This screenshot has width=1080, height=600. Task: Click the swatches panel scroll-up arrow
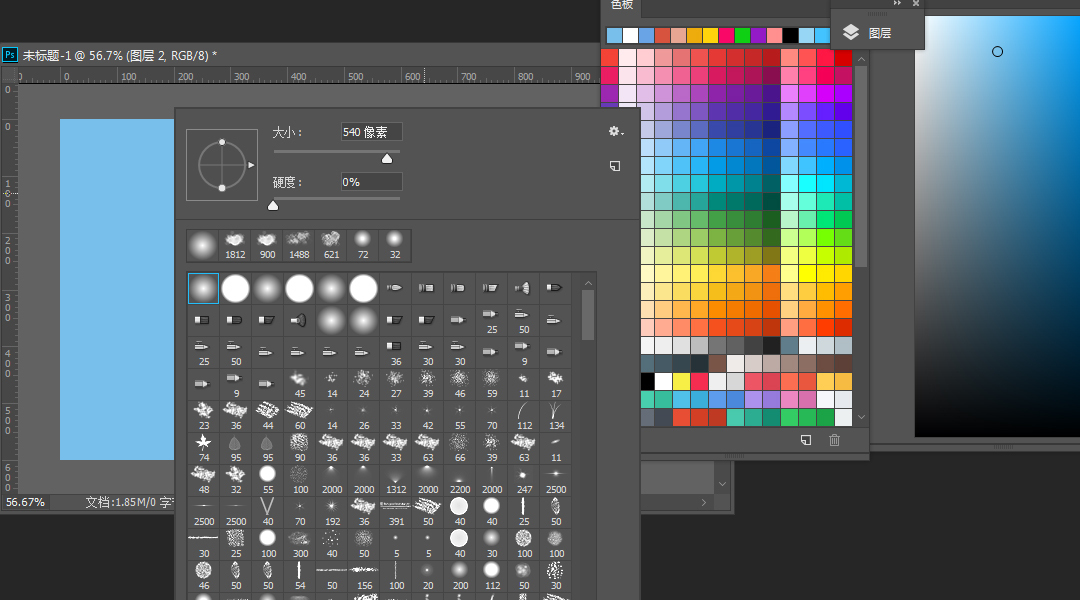coord(861,60)
